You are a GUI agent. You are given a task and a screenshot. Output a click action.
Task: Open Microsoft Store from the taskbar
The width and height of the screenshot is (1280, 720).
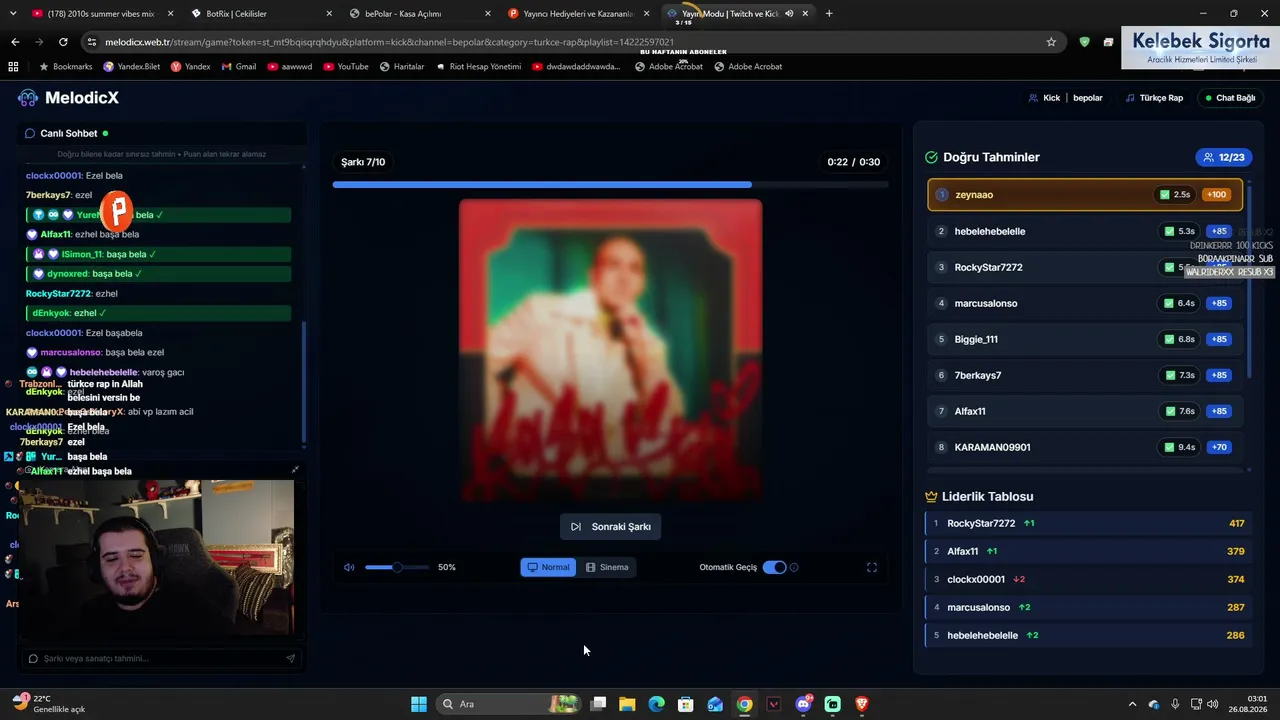pos(686,704)
